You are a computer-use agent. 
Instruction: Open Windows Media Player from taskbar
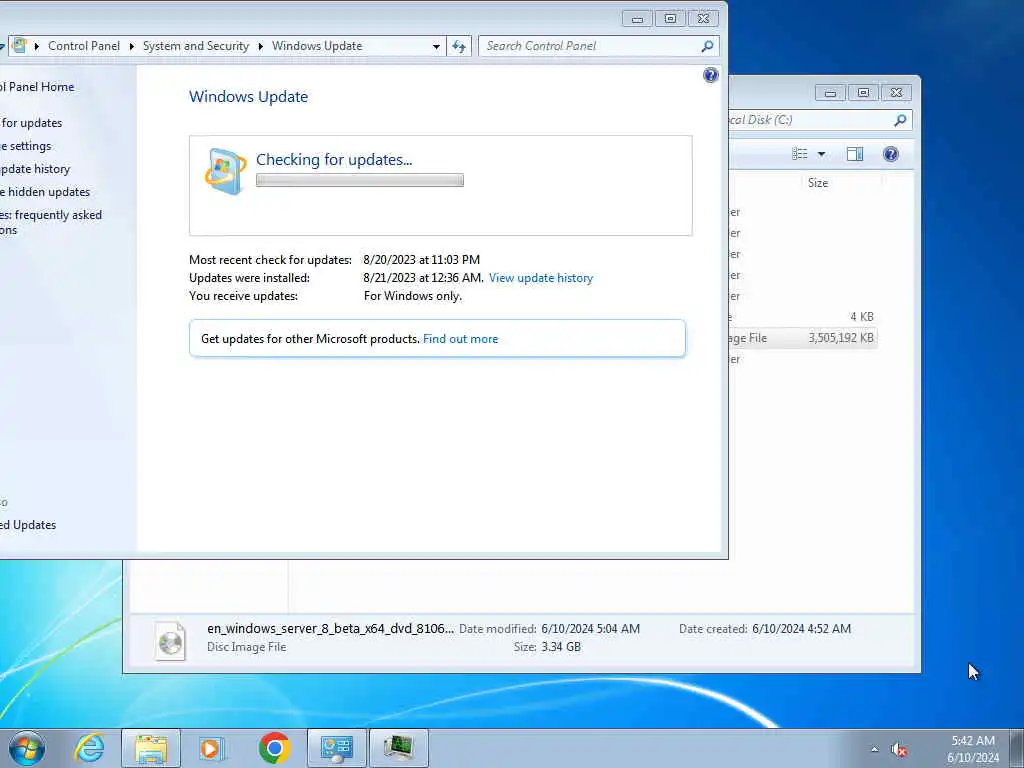(x=211, y=748)
